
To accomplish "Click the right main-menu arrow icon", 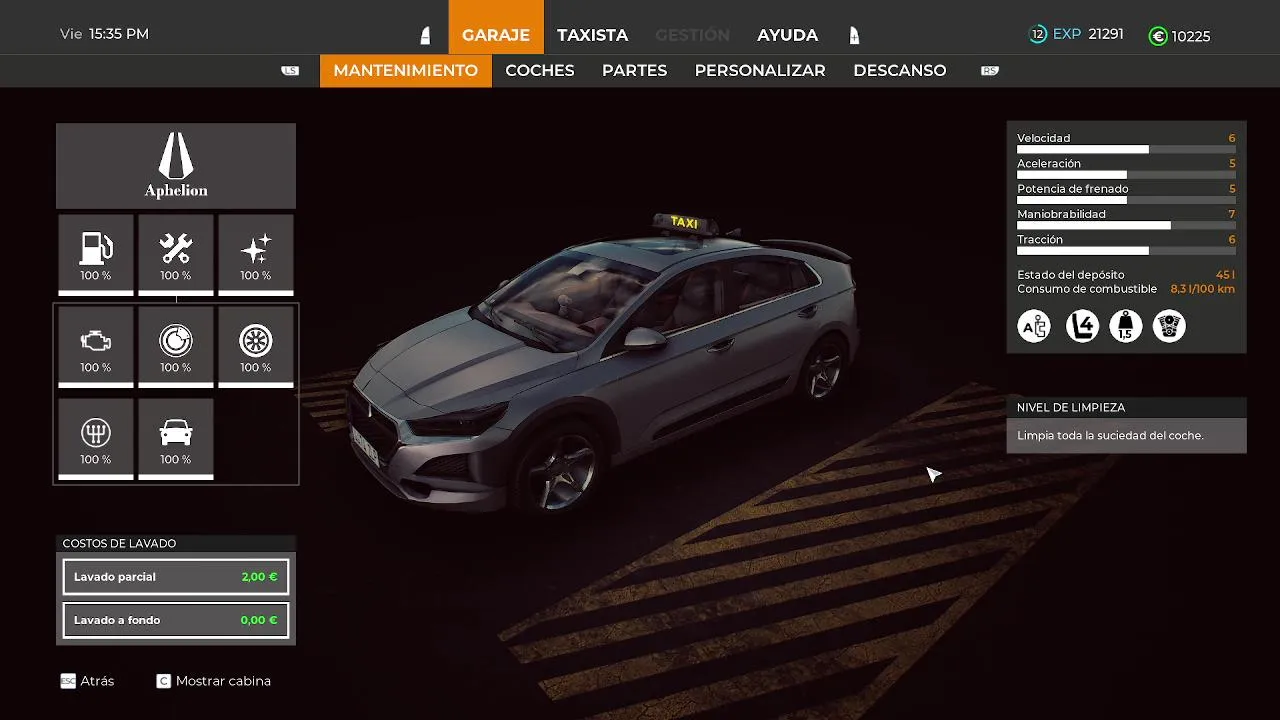I will tap(854, 35).
